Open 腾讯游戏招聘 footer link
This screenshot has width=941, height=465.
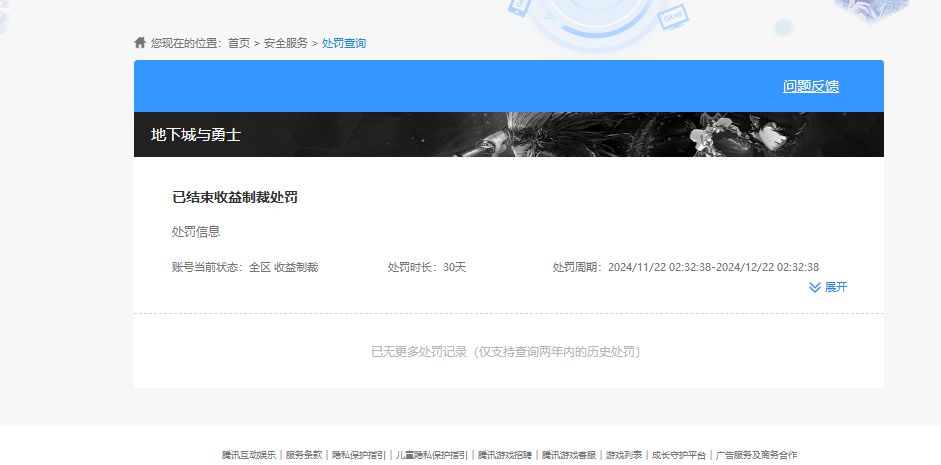[x=505, y=455]
